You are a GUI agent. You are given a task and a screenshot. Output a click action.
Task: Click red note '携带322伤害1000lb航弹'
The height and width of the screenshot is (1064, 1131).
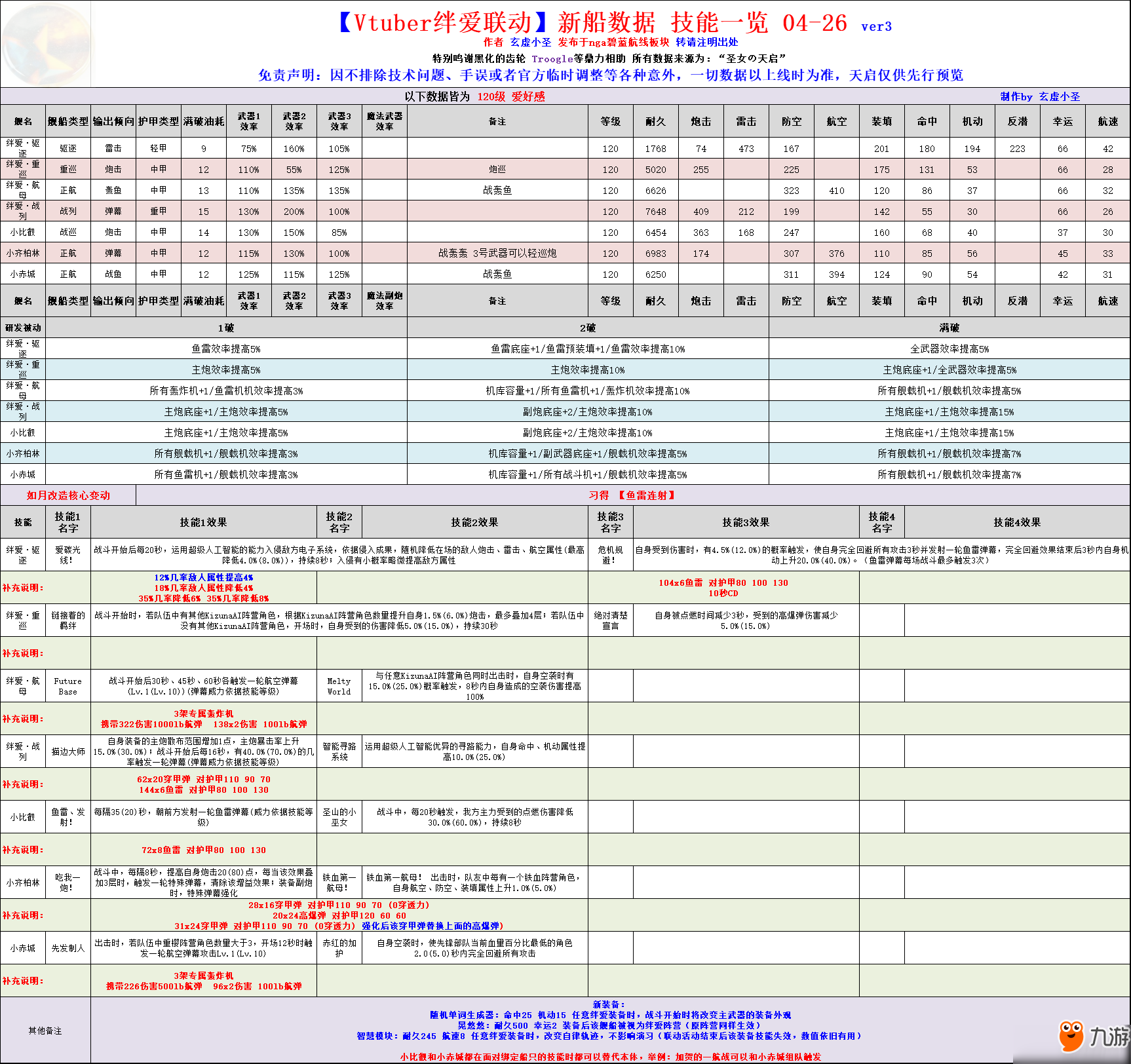coord(151,724)
